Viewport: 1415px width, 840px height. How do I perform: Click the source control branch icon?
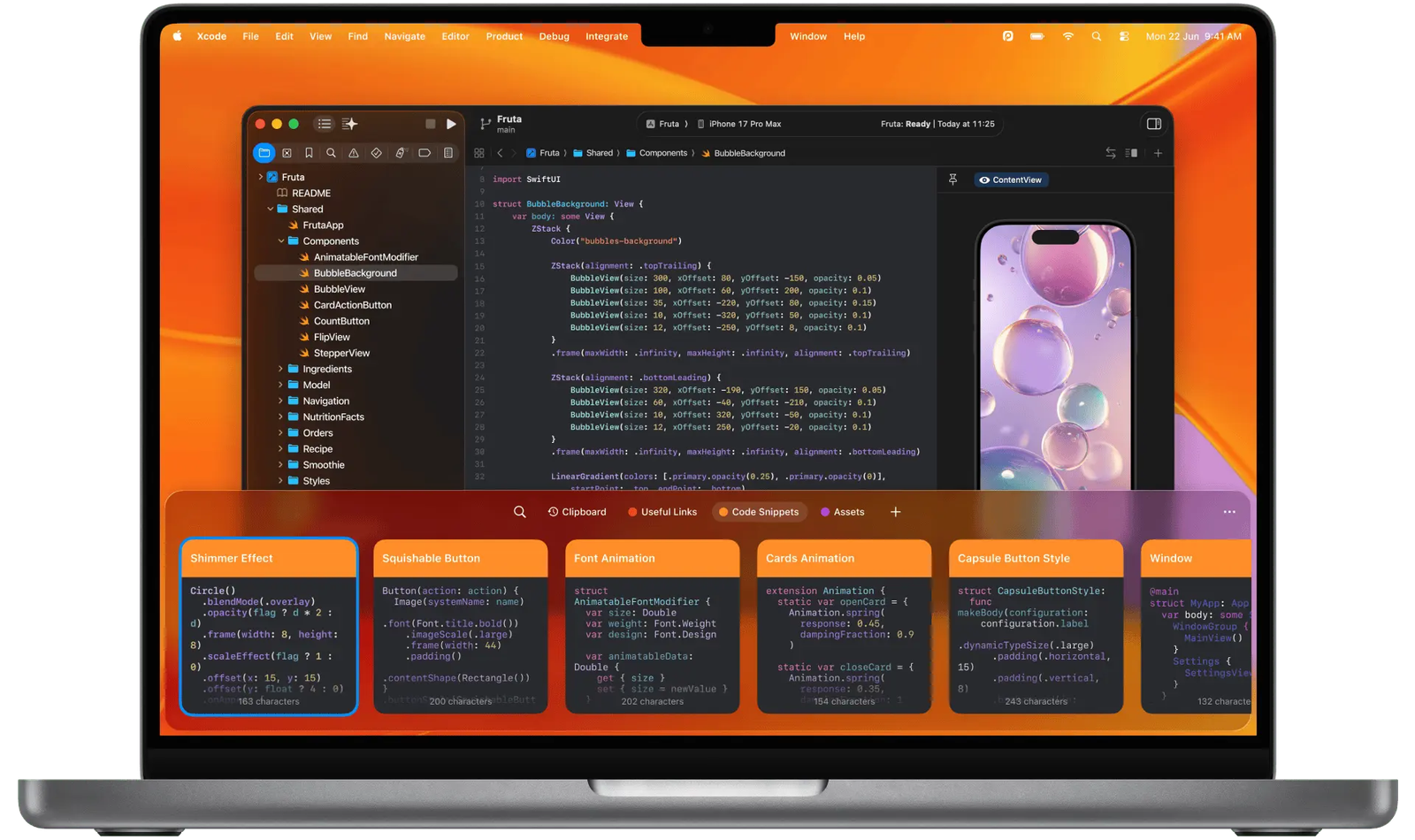click(485, 124)
